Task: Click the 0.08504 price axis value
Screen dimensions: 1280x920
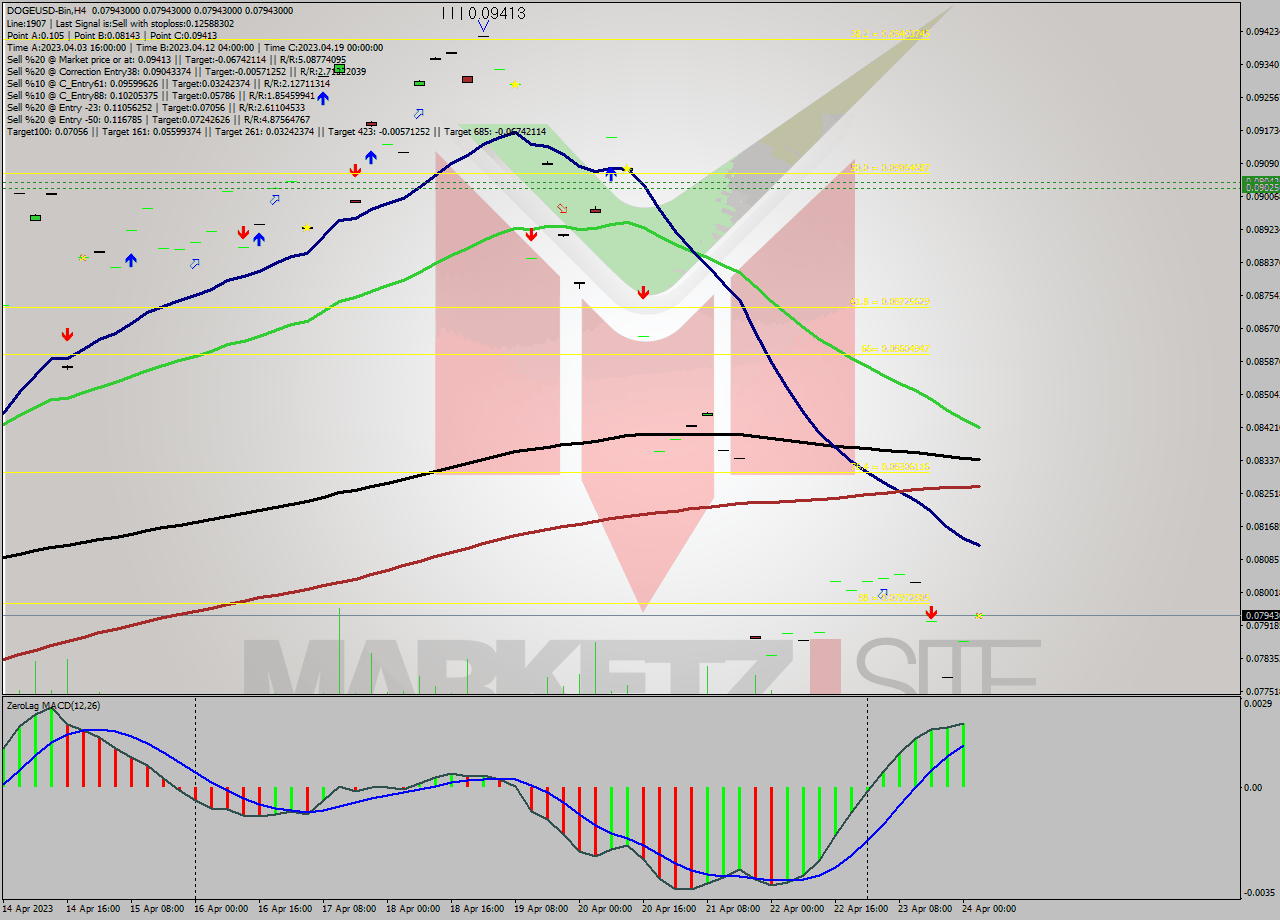Action: (x=1264, y=394)
